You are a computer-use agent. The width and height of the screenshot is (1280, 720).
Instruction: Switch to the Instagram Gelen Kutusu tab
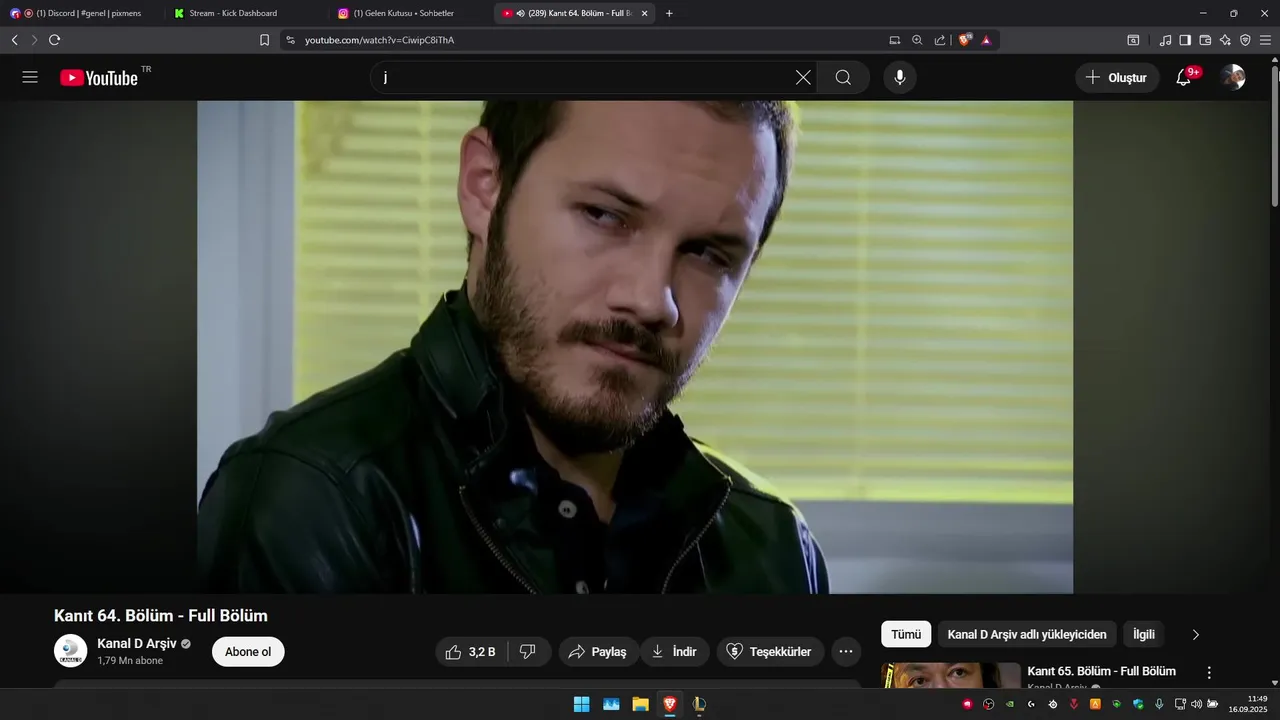[x=410, y=13]
